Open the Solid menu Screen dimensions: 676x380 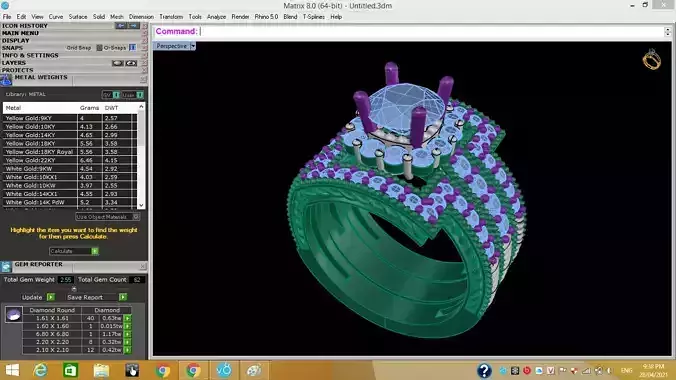tap(99, 17)
